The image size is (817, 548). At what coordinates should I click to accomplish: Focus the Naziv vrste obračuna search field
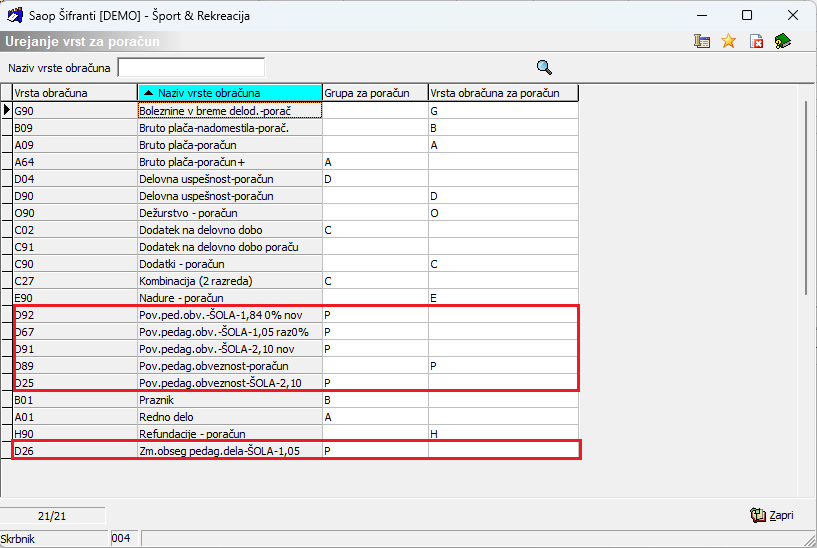click(x=191, y=68)
